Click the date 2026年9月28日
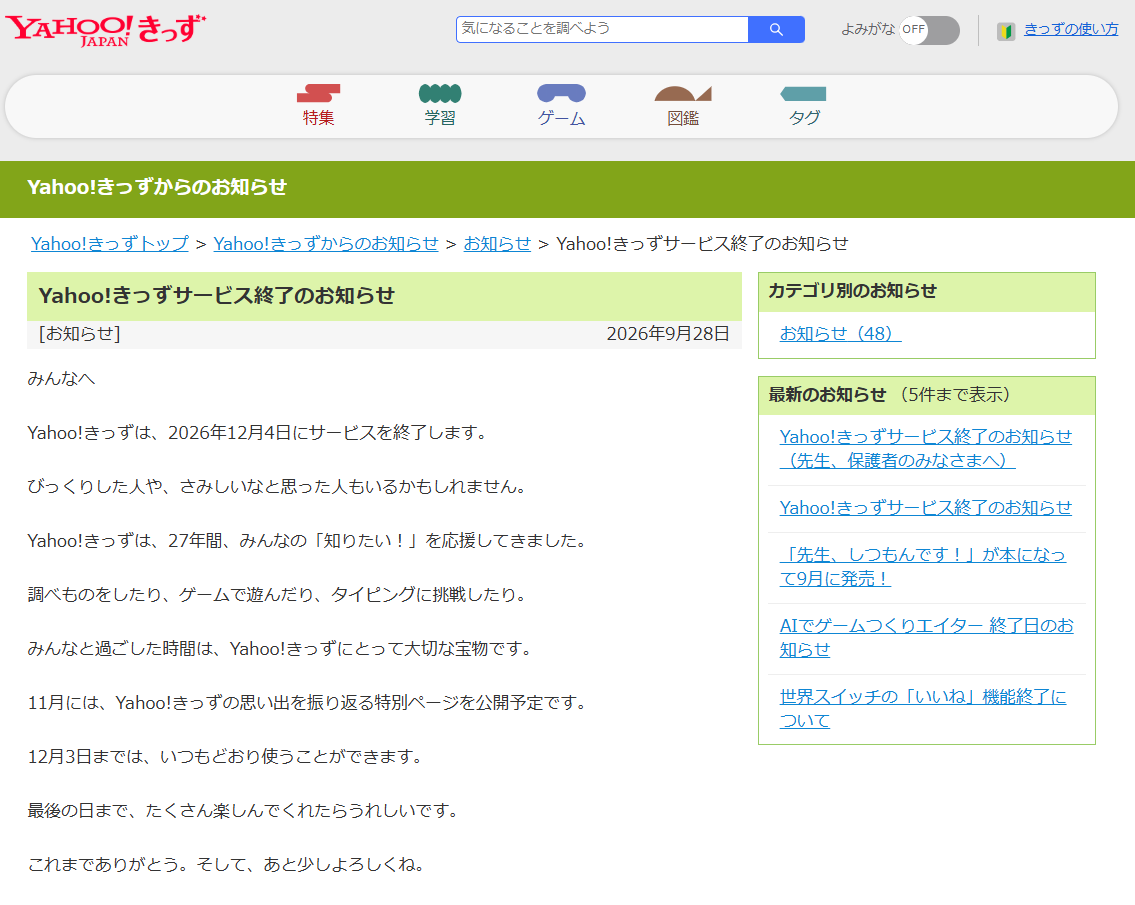 click(x=668, y=334)
